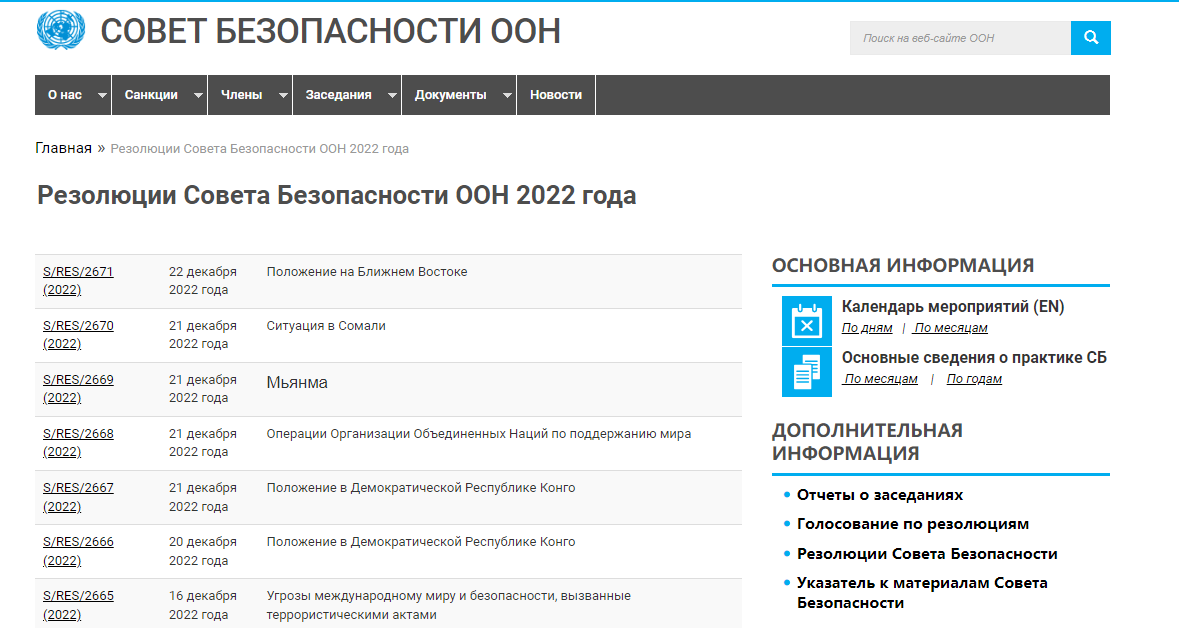The image size is (1179, 628).
Task: Click the Операции по поддержанию мира text
Action: (479, 434)
